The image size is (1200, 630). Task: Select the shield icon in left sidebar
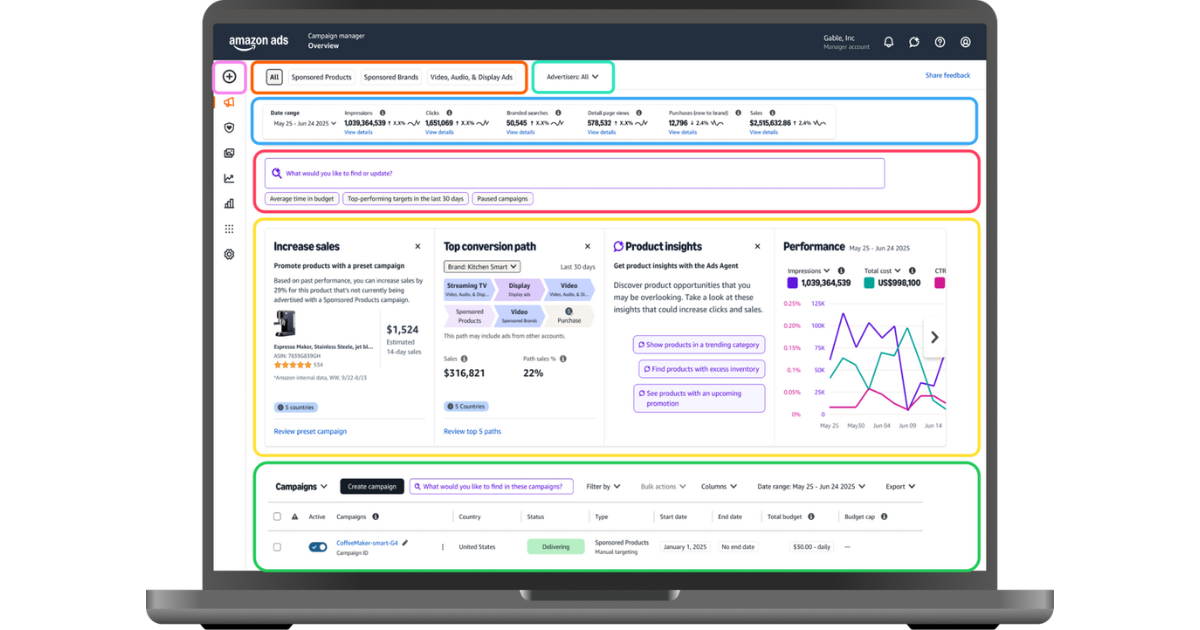229,128
